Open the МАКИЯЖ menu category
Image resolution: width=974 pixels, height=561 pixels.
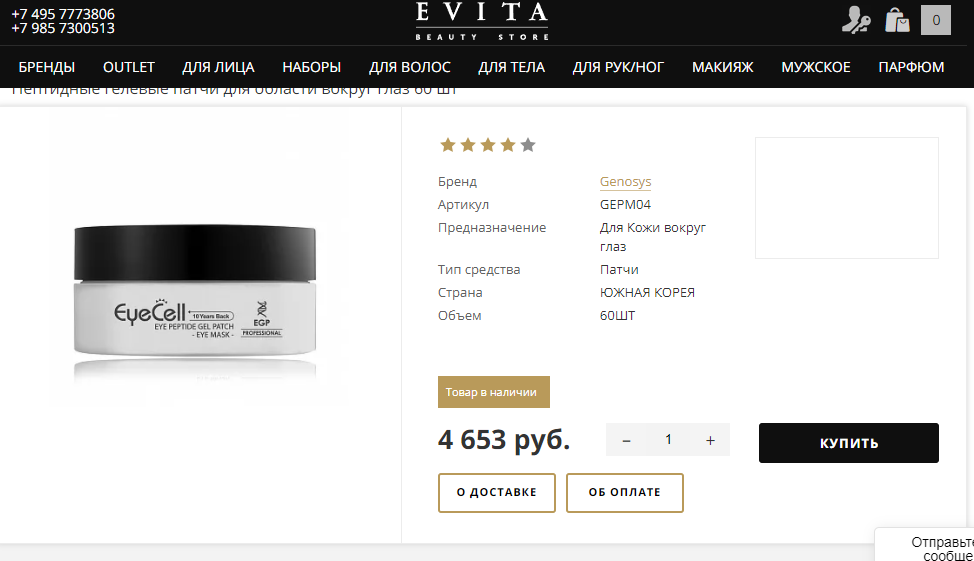(x=722, y=67)
